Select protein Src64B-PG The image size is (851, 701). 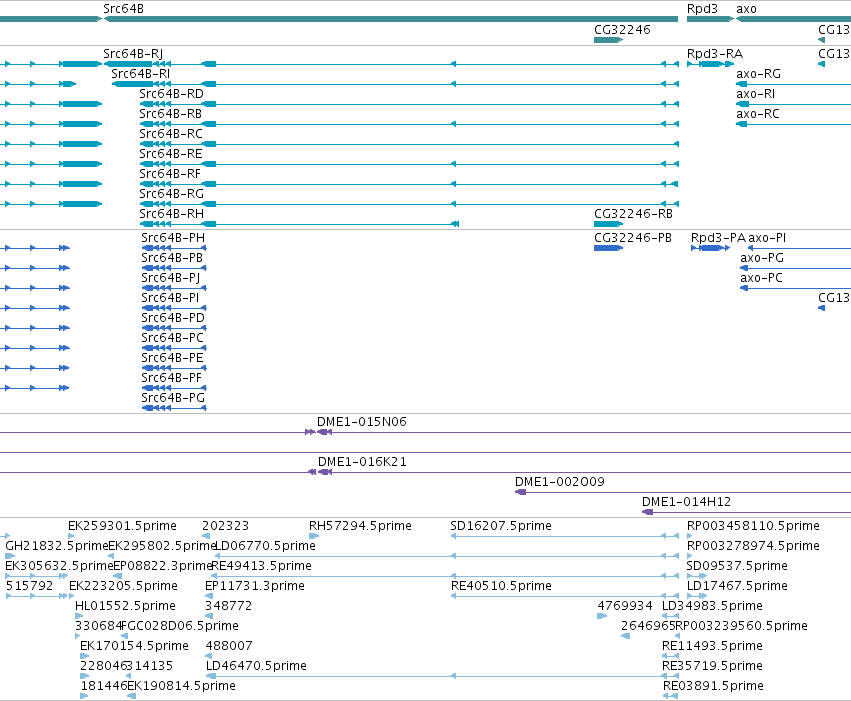[173, 399]
